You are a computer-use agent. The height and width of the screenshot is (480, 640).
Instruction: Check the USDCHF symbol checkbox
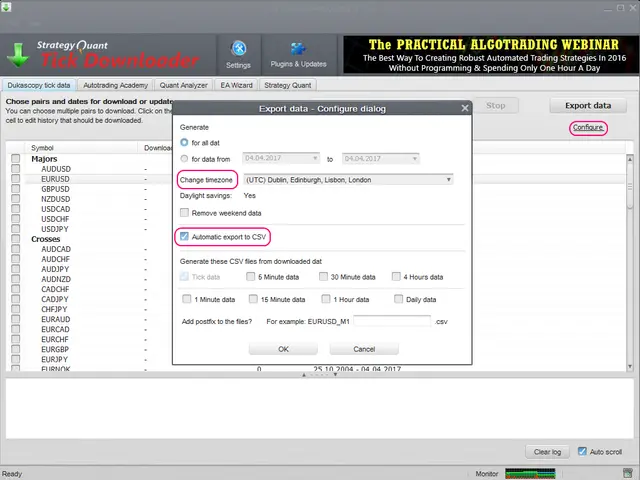pyautogui.click(x=16, y=218)
